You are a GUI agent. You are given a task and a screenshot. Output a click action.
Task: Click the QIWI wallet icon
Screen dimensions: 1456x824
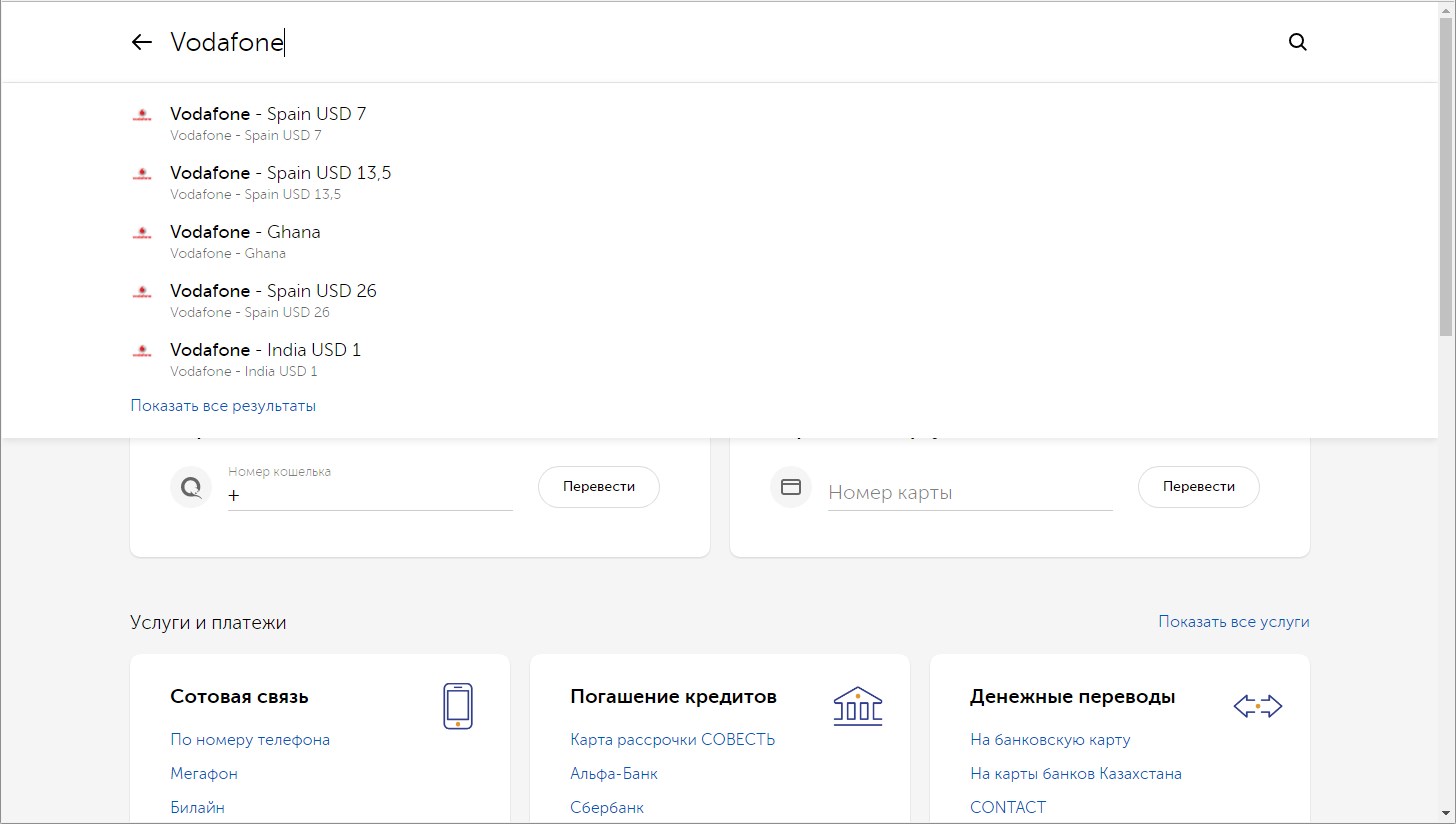[190, 487]
